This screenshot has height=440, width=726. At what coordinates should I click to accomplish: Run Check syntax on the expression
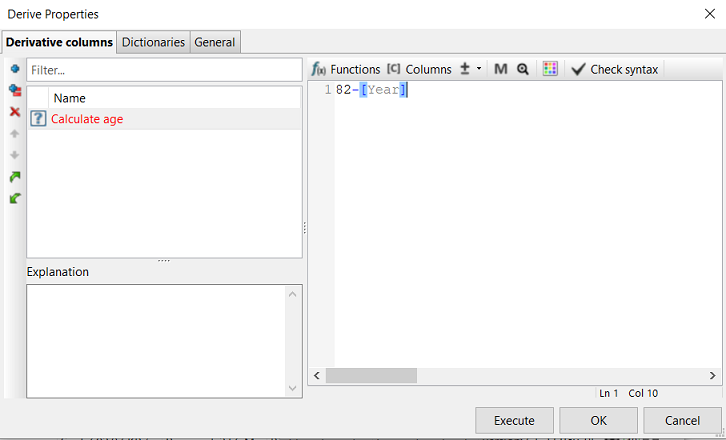click(614, 69)
